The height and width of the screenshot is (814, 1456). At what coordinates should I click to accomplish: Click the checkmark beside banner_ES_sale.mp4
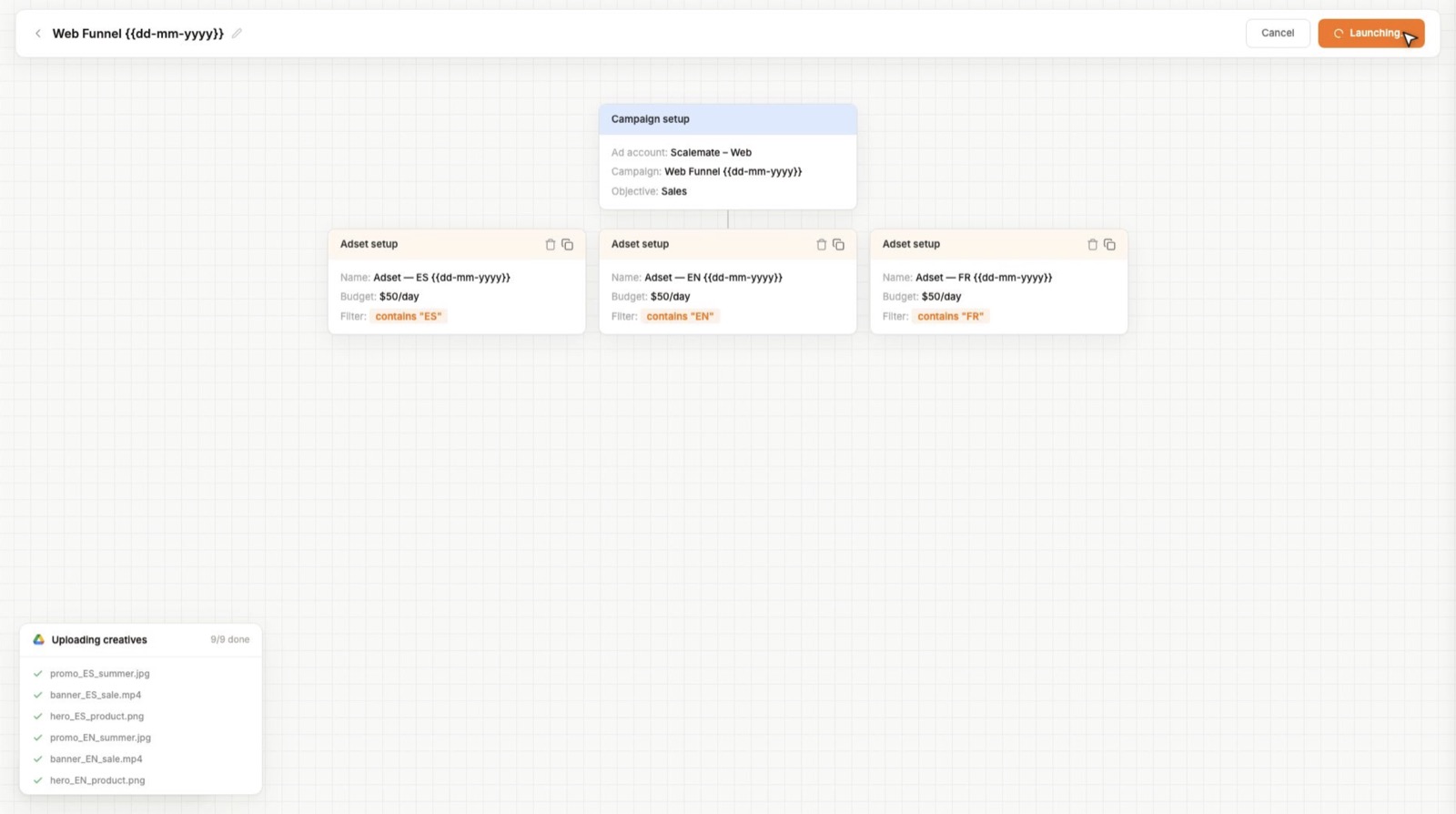[38, 695]
